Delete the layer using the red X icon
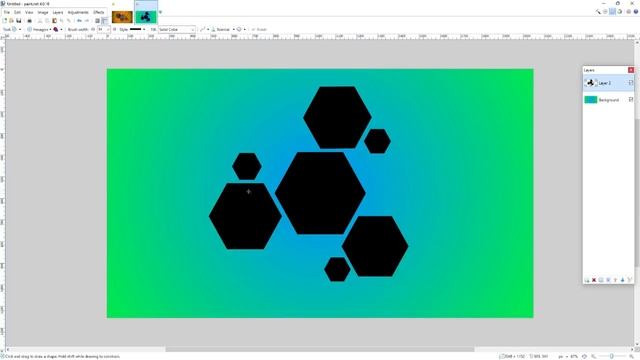This screenshot has height=360, width=640. click(x=594, y=280)
